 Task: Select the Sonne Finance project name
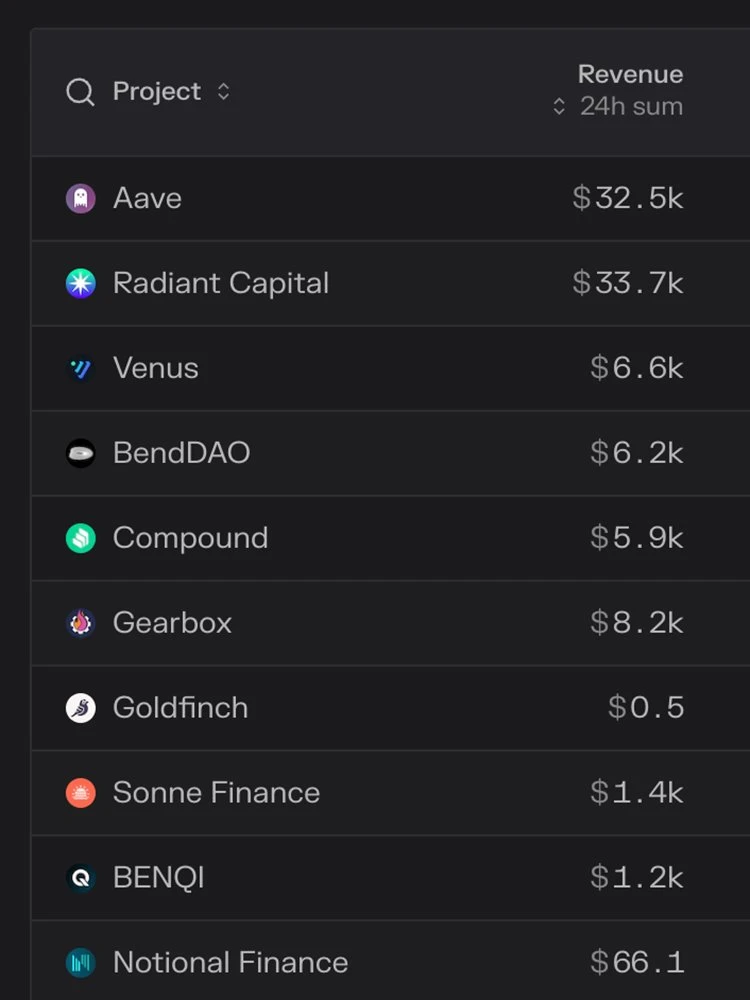point(216,793)
